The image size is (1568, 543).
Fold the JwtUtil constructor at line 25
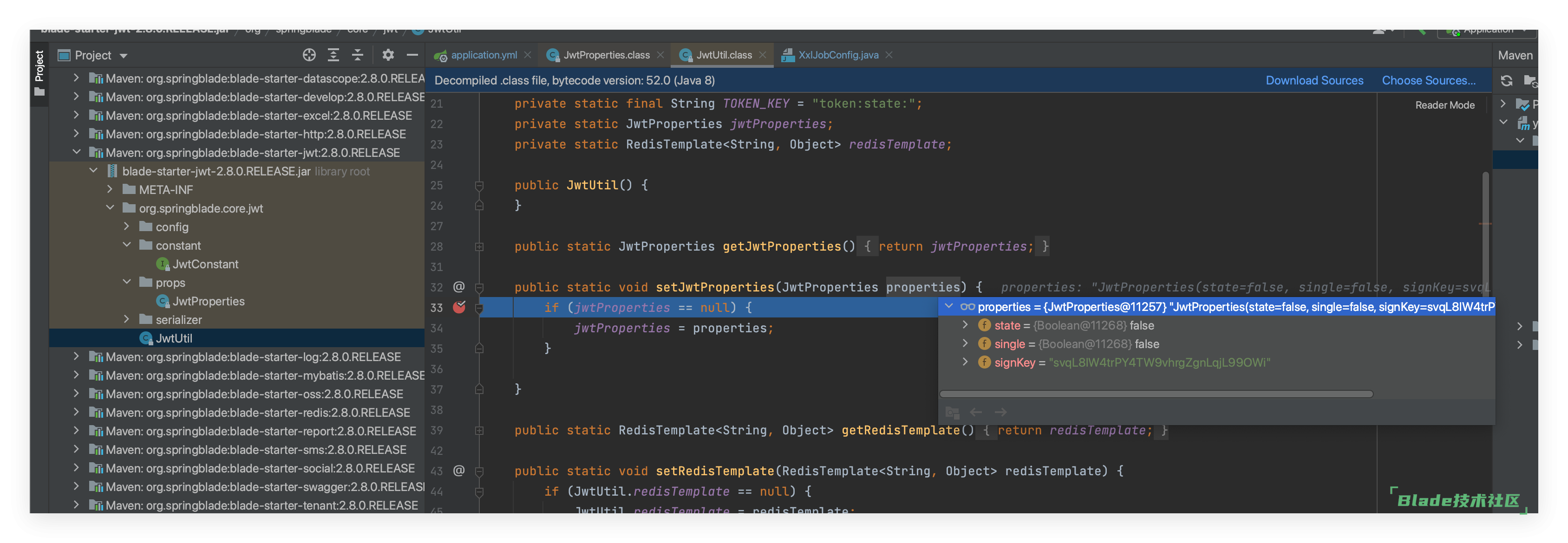click(479, 186)
